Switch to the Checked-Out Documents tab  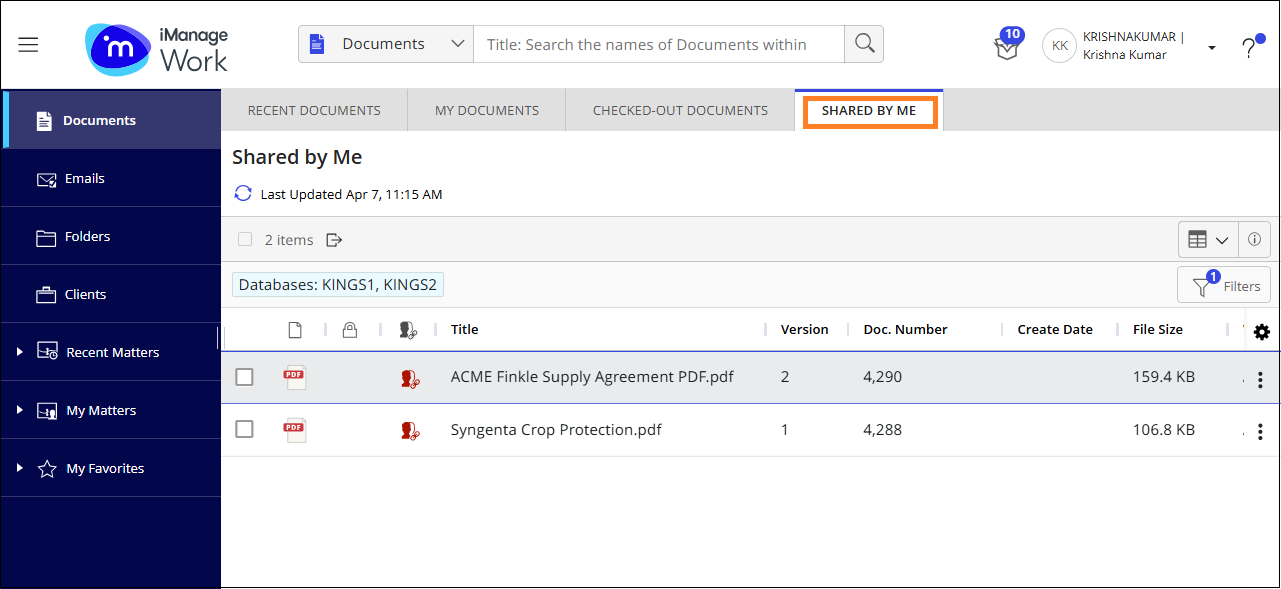680,110
